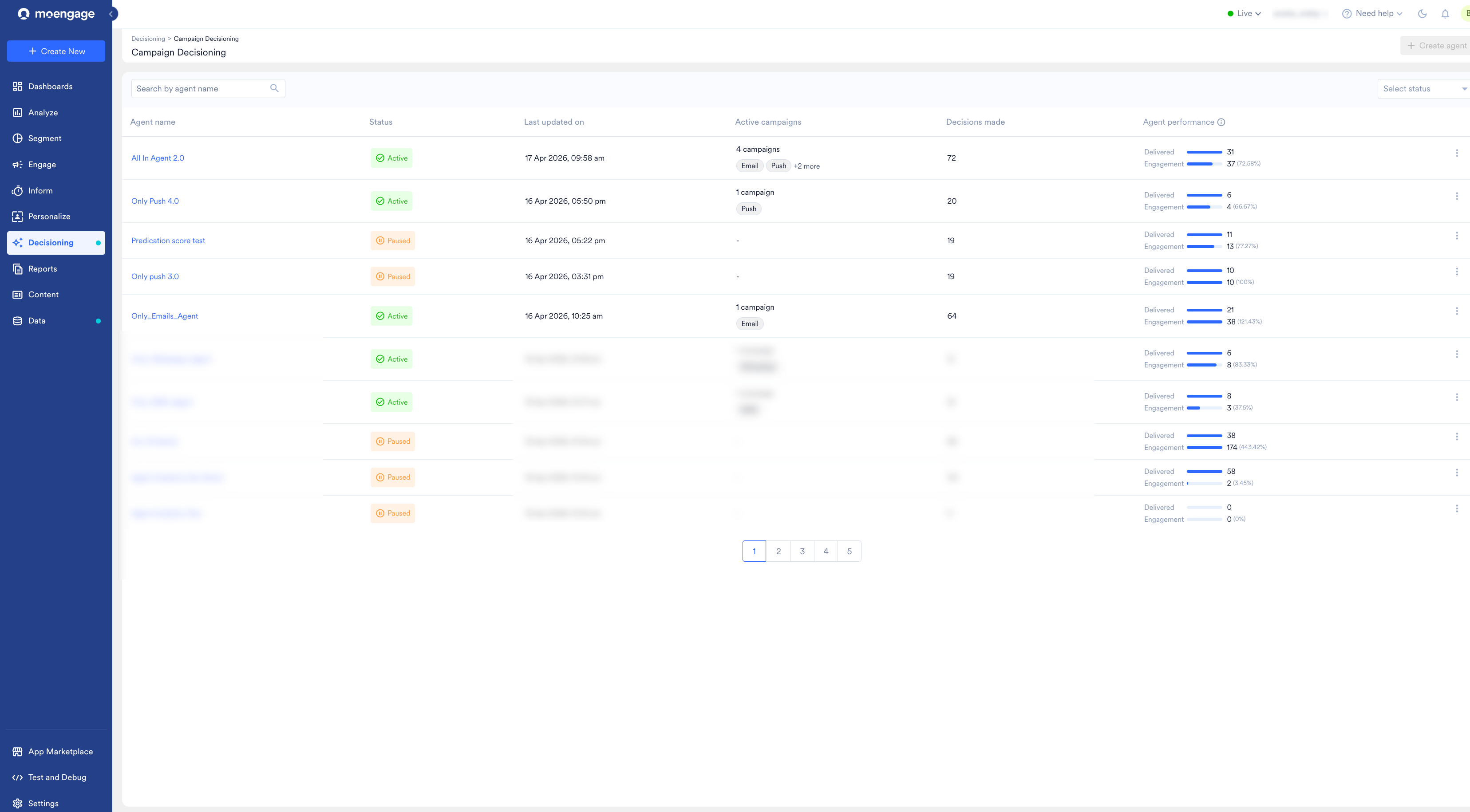Screen dimensions: 1470x812
Task: Toggle dark mode moon icon
Action: tap(1422, 14)
